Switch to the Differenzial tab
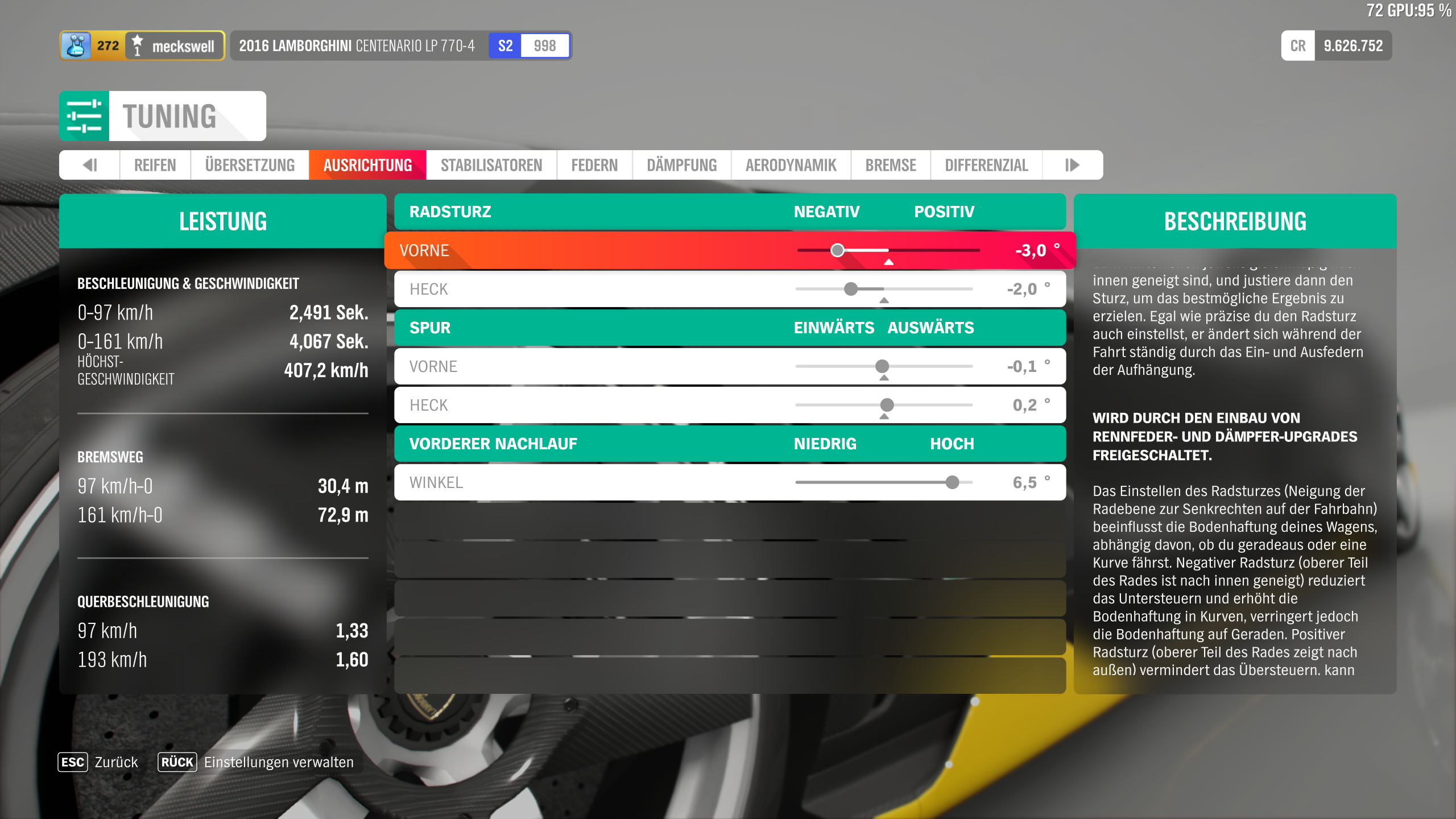This screenshot has height=819, width=1456. (x=986, y=165)
